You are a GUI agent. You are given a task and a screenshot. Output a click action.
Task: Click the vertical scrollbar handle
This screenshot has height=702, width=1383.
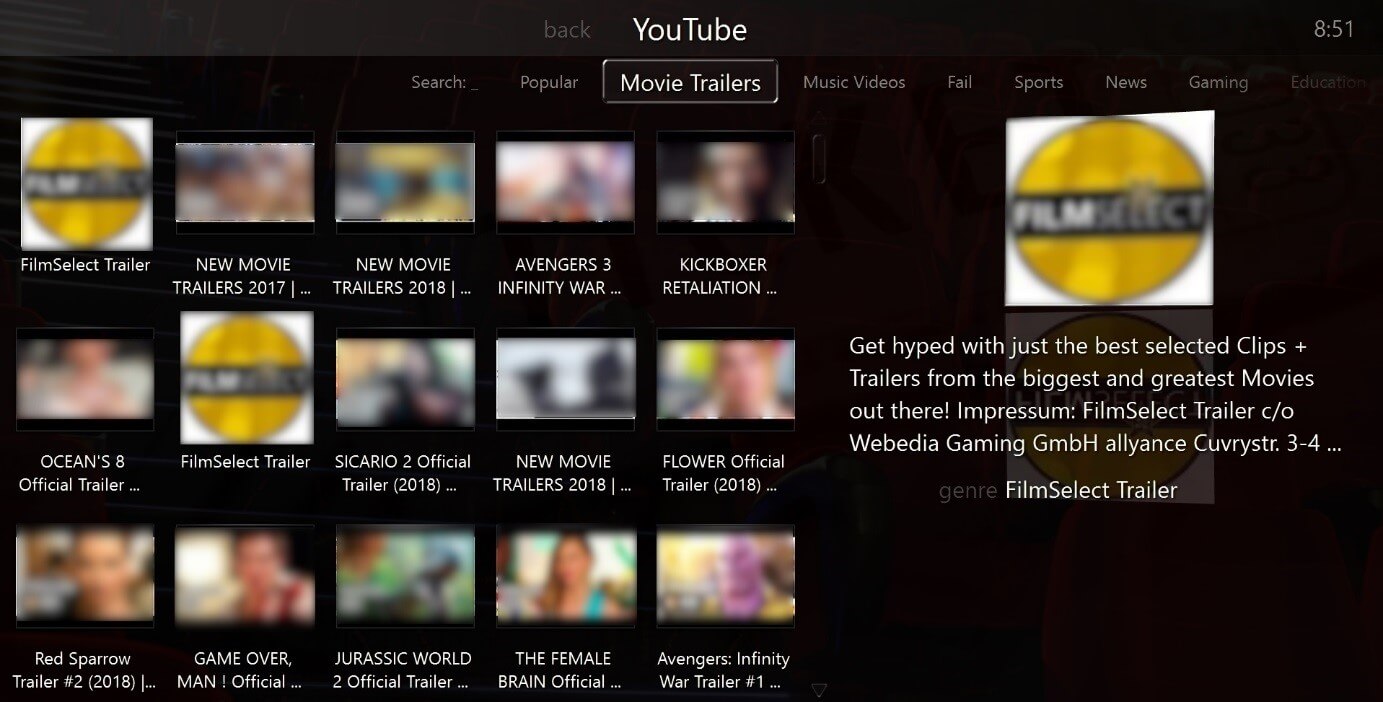[x=819, y=160]
